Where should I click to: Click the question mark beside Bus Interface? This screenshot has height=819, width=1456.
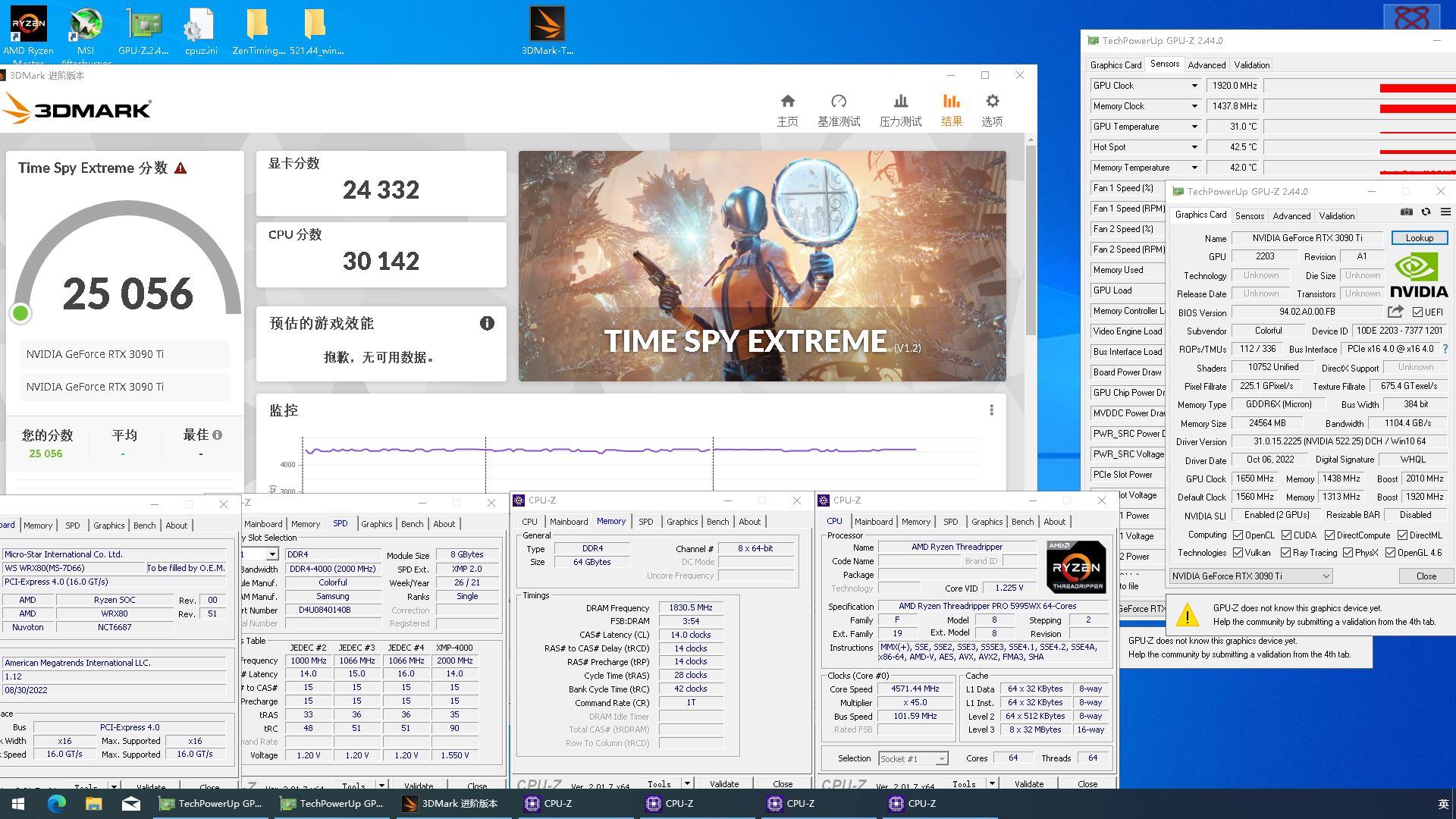pyautogui.click(x=1445, y=349)
